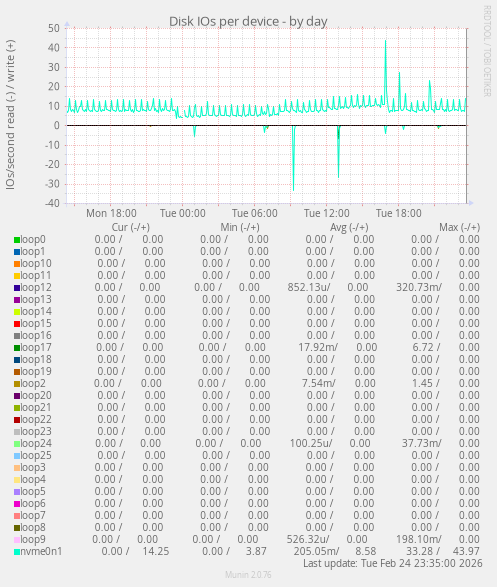Click the chart title Disk IOs per device
Image resolution: width=497 pixels, height=587 pixels.
click(x=248, y=21)
